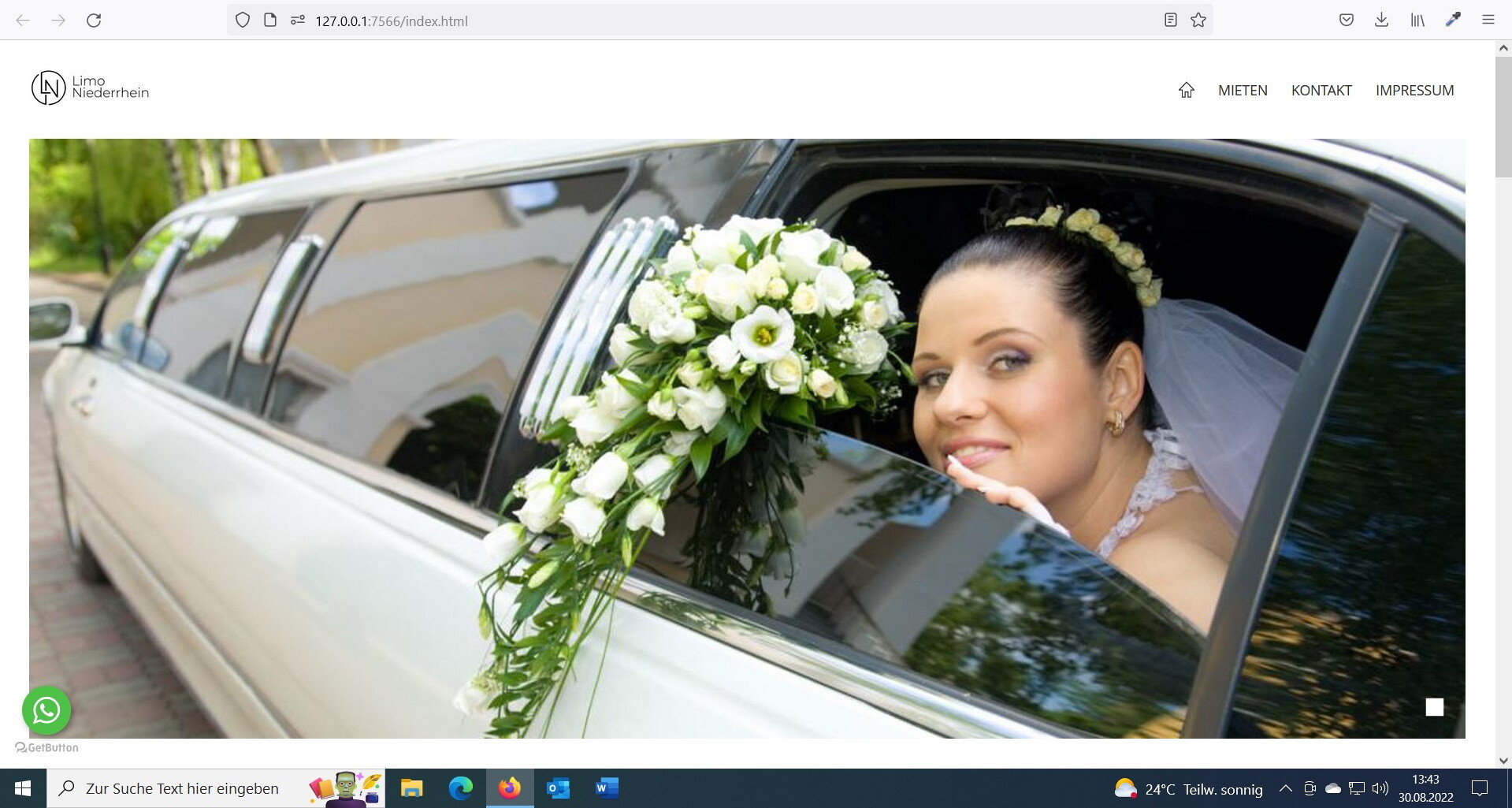This screenshot has height=808, width=1512.
Task: Click the GetButton link
Action: (47, 747)
